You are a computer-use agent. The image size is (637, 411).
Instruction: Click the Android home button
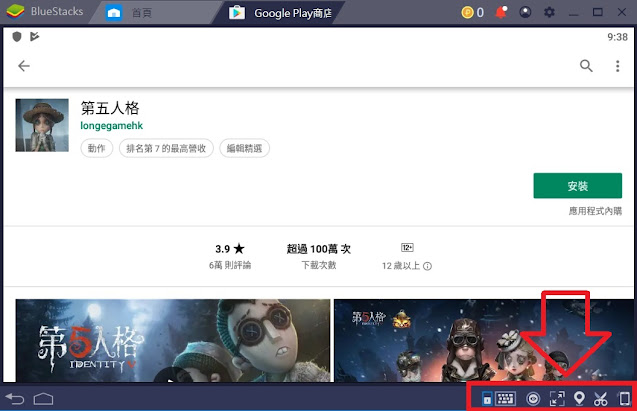[x=43, y=399]
